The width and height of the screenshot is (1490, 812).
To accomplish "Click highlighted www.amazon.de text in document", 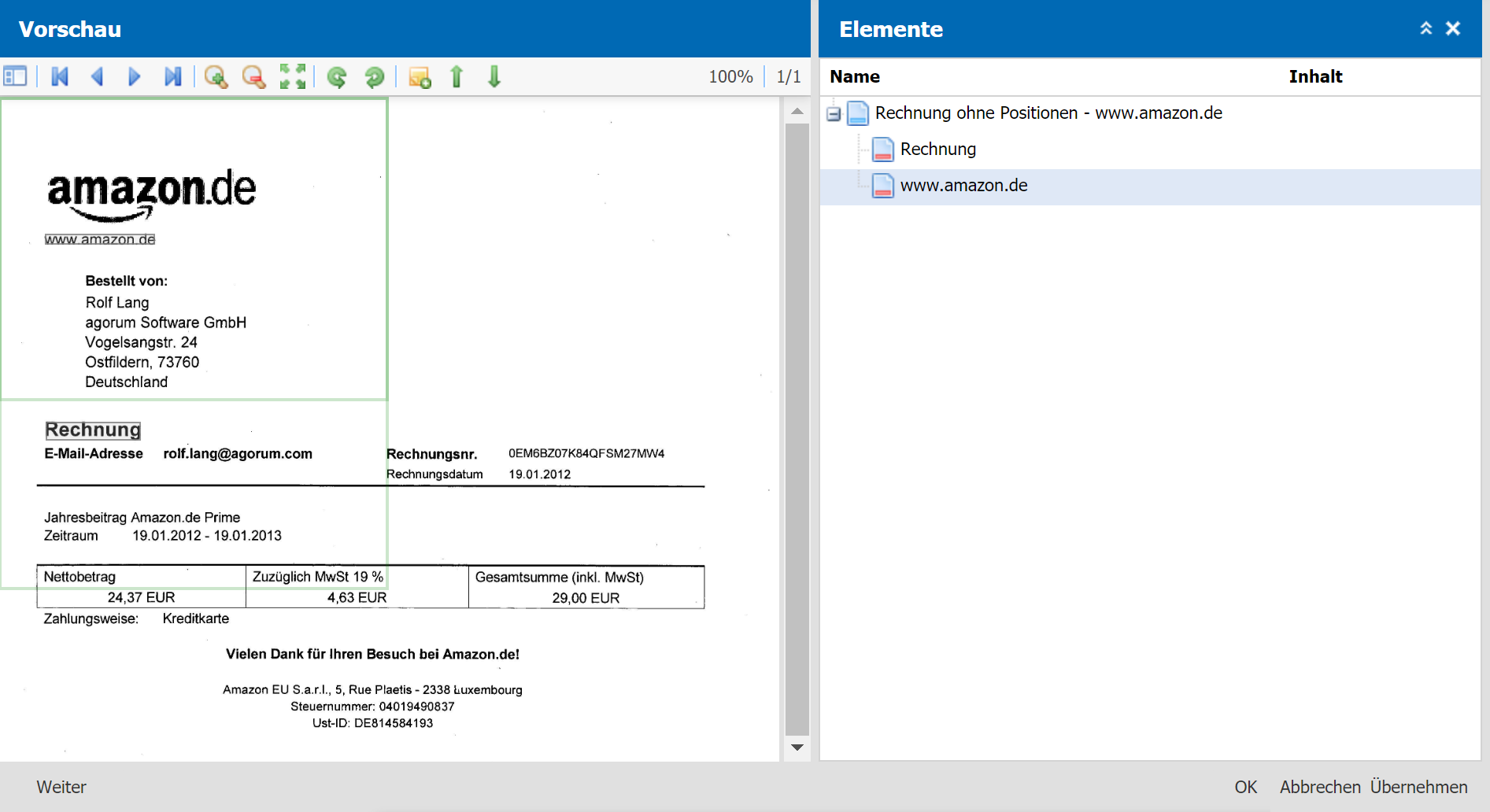I will pyautogui.click(x=100, y=239).
